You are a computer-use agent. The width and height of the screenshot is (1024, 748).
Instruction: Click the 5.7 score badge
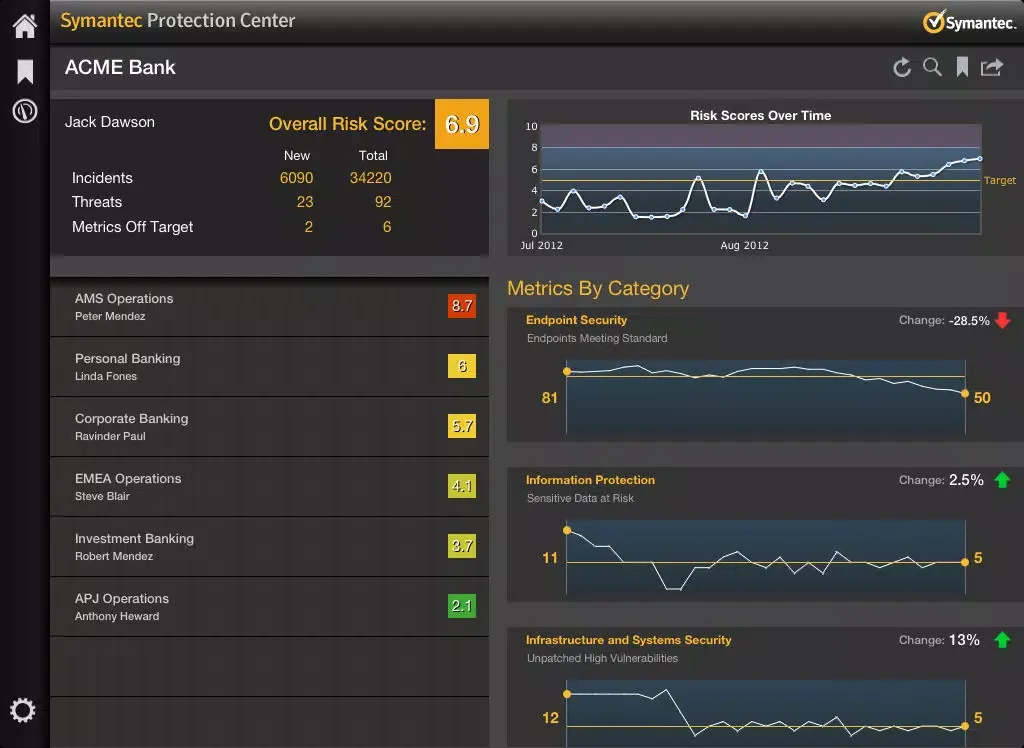point(462,426)
